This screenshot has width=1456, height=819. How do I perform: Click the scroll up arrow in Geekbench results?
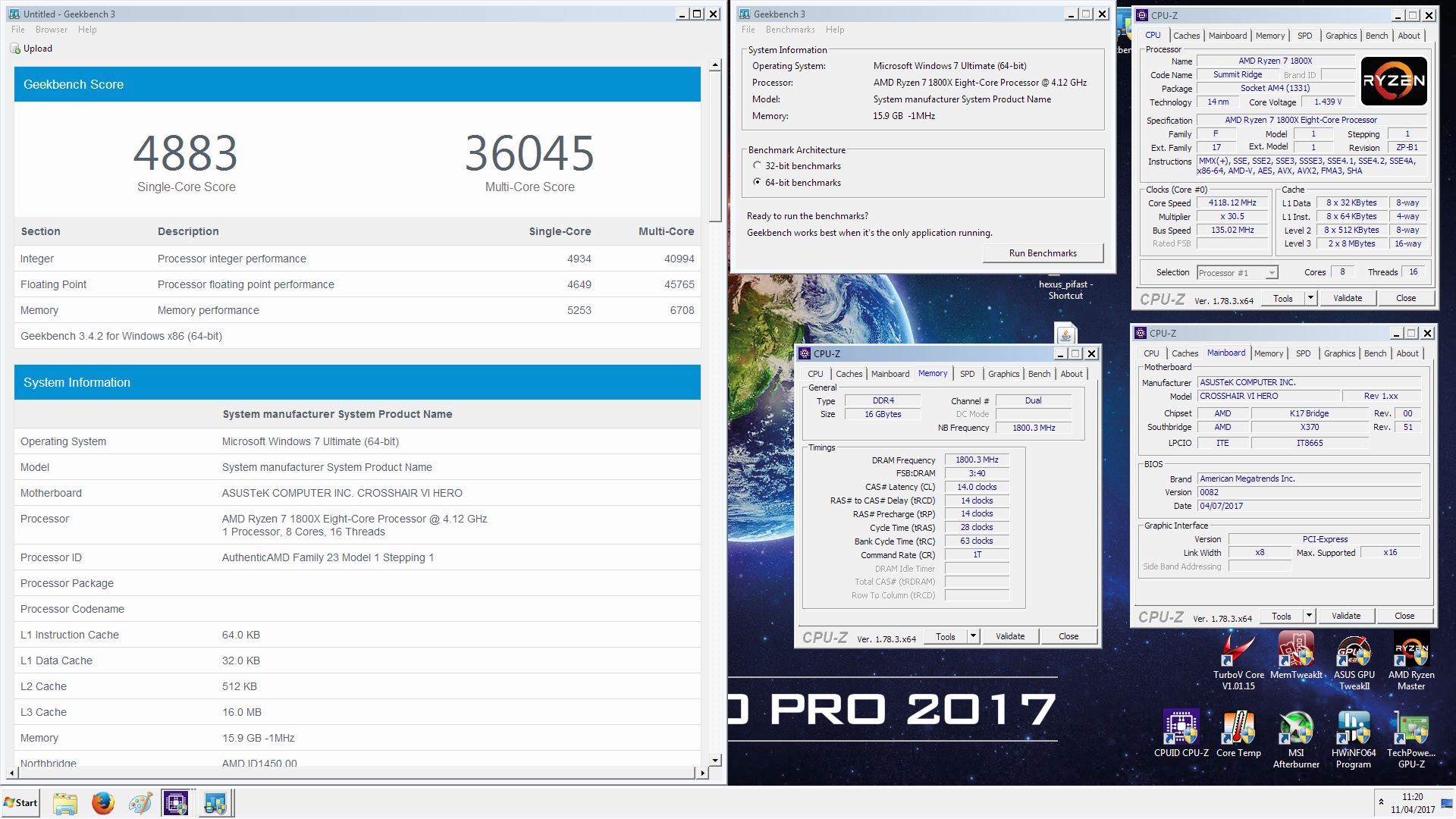(715, 66)
